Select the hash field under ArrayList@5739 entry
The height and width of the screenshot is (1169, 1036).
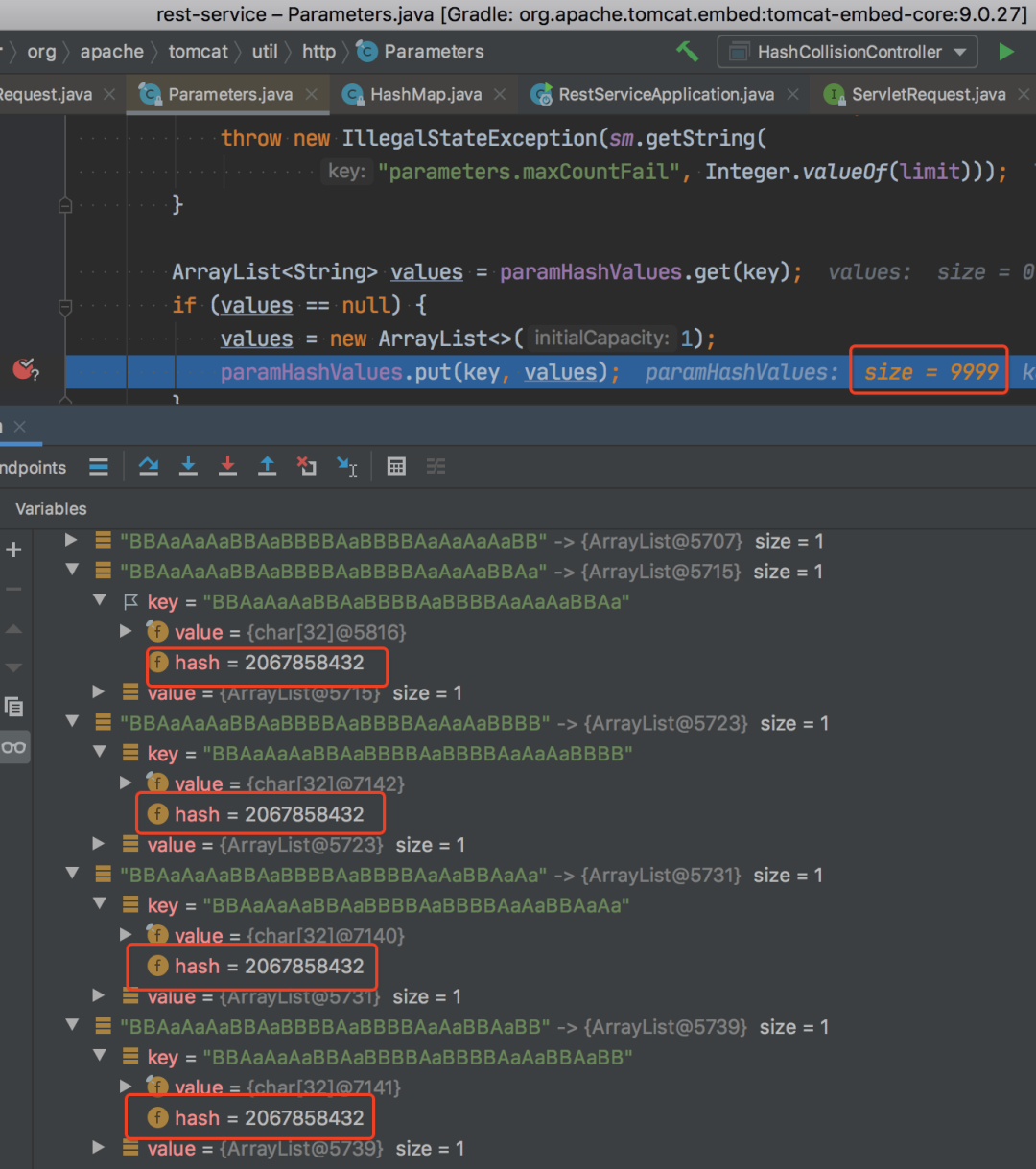pos(255,1117)
